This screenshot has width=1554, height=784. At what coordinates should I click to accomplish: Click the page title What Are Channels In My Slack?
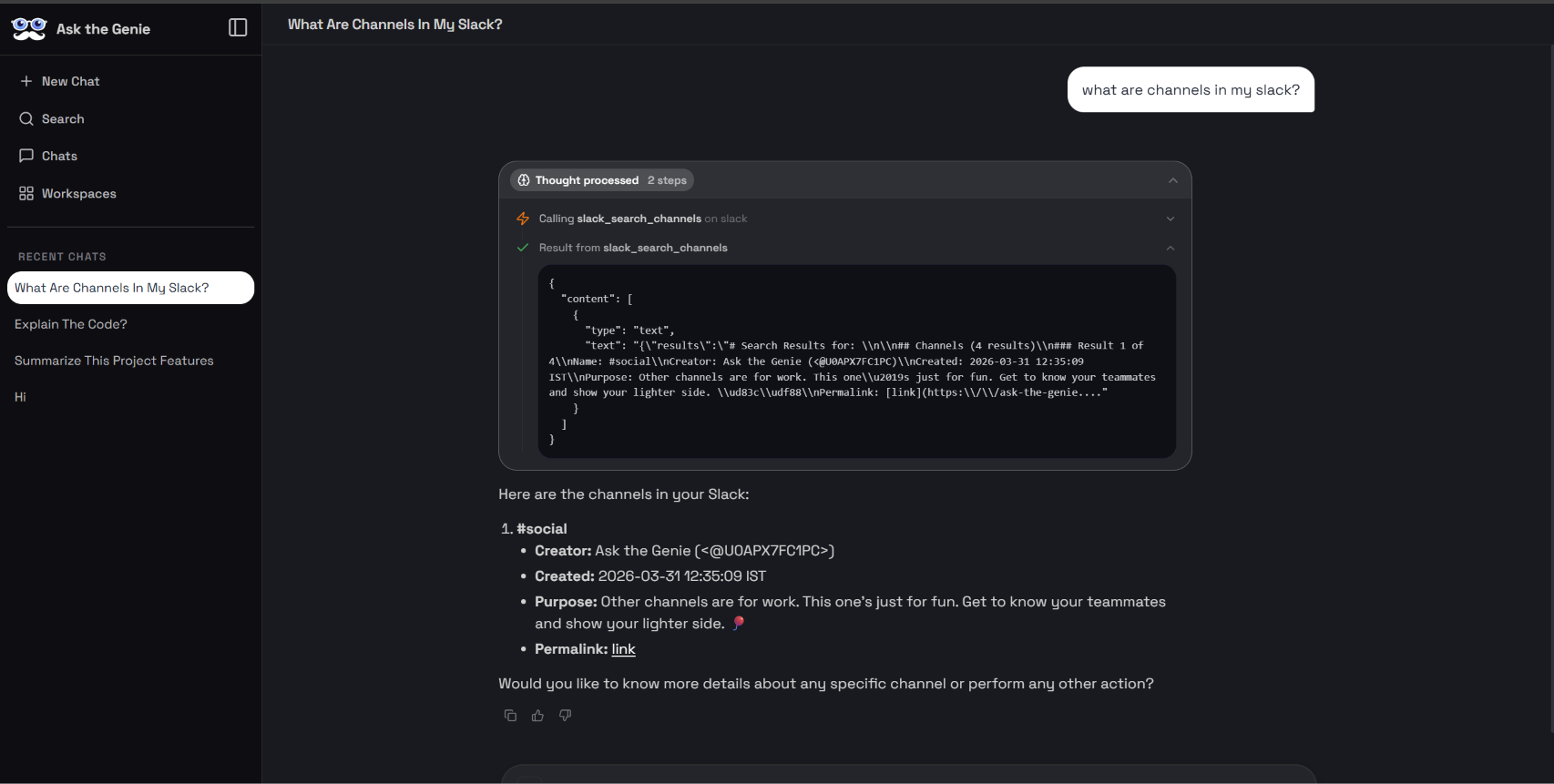point(394,25)
